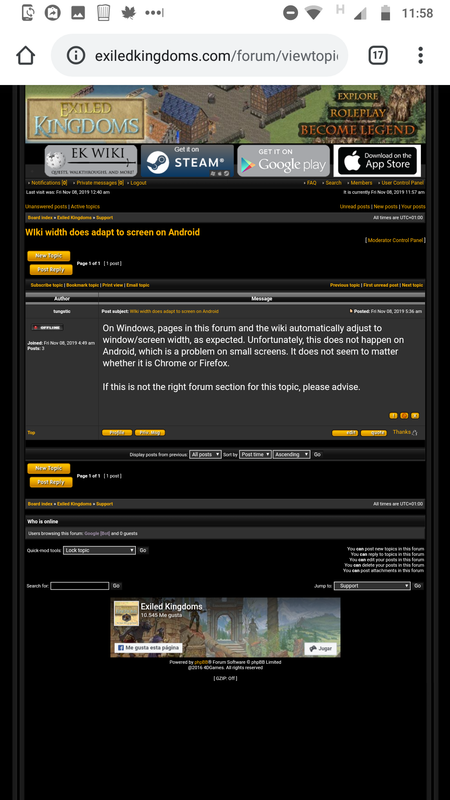Open User Control Panel
The width and height of the screenshot is (450, 800).
coord(403,183)
